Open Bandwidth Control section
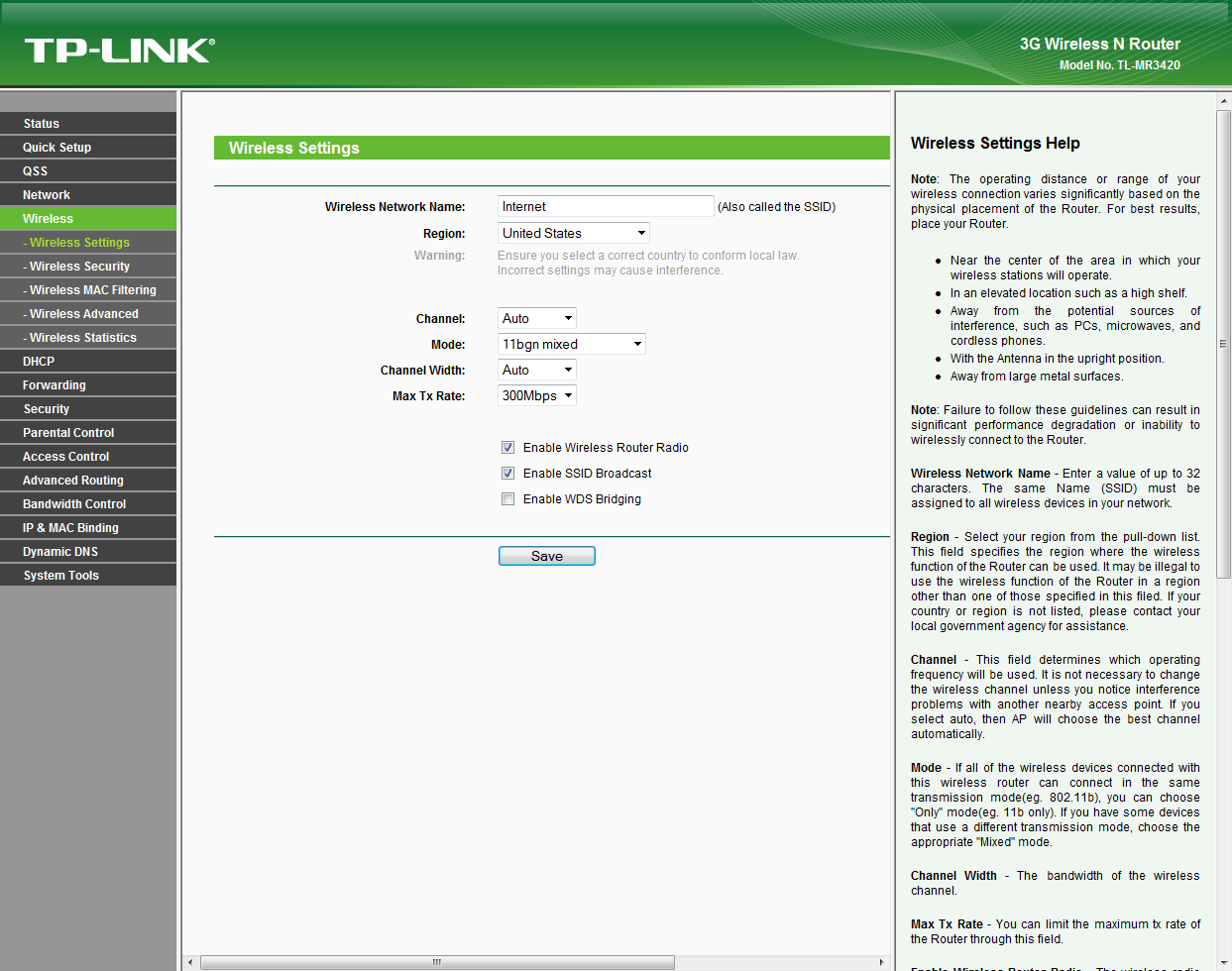 88,504
